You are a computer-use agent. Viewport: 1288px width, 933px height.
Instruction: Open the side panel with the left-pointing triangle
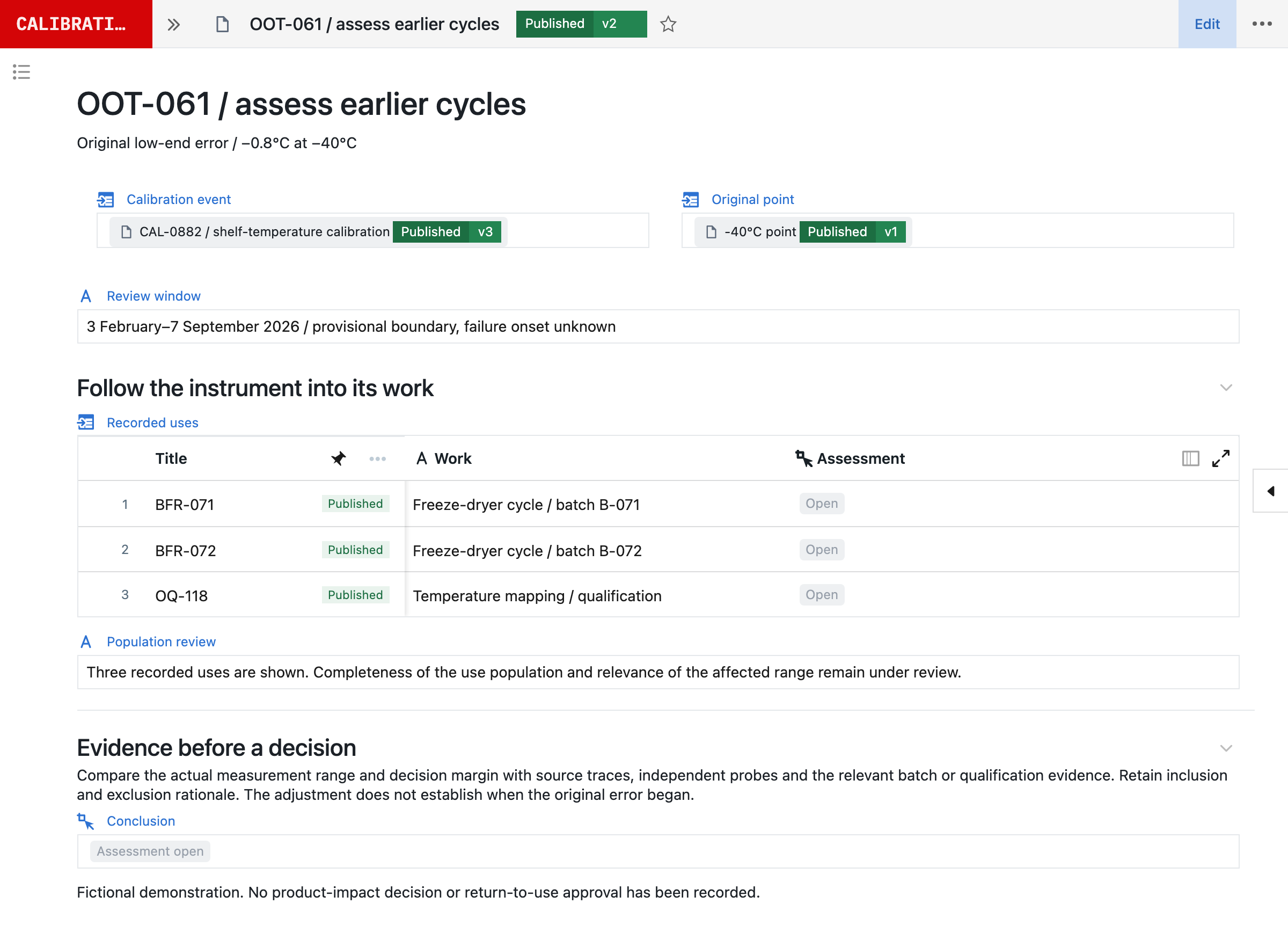pos(1270,491)
